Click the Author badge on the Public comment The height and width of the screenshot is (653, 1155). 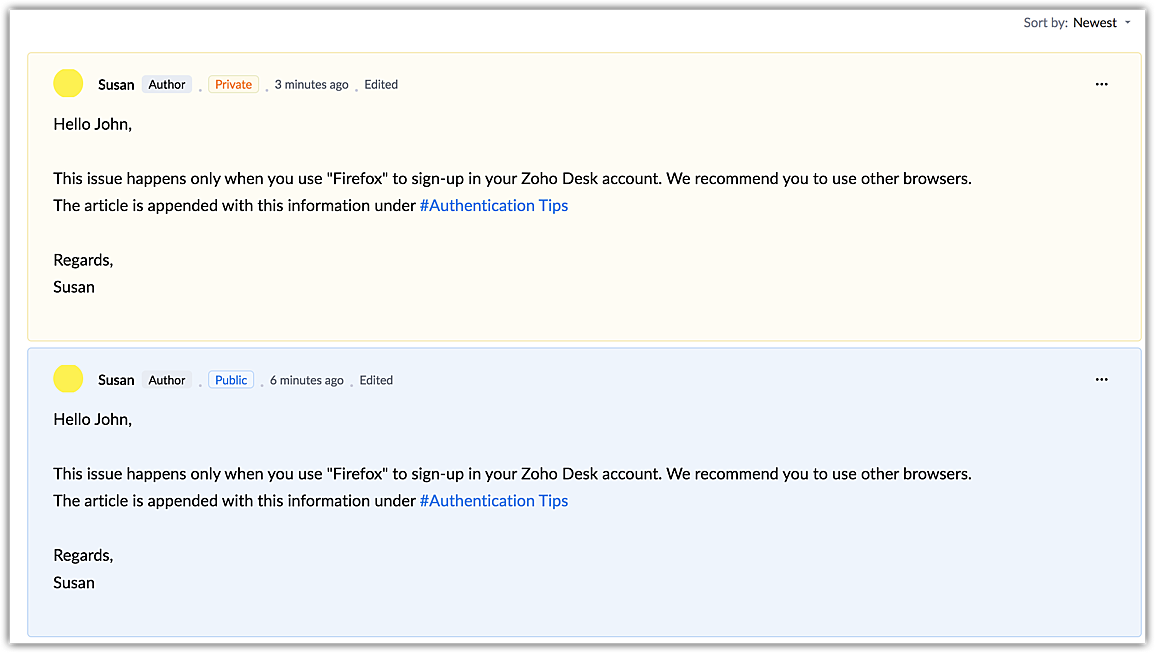[167, 380]
